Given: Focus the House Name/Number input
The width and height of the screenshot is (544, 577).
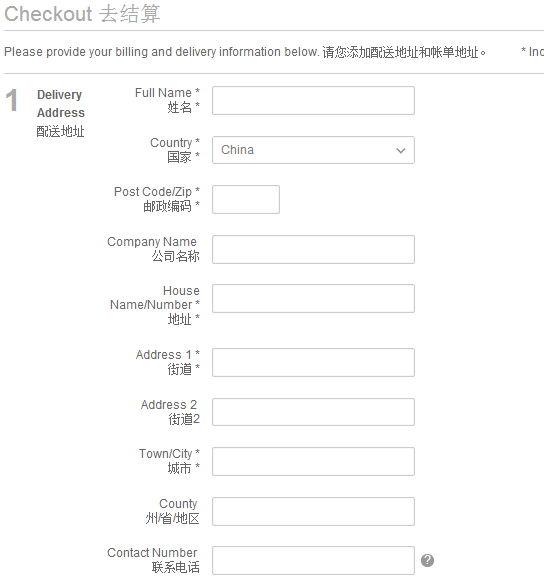Looking at the screenshot, I should click(x=313, y=298).
